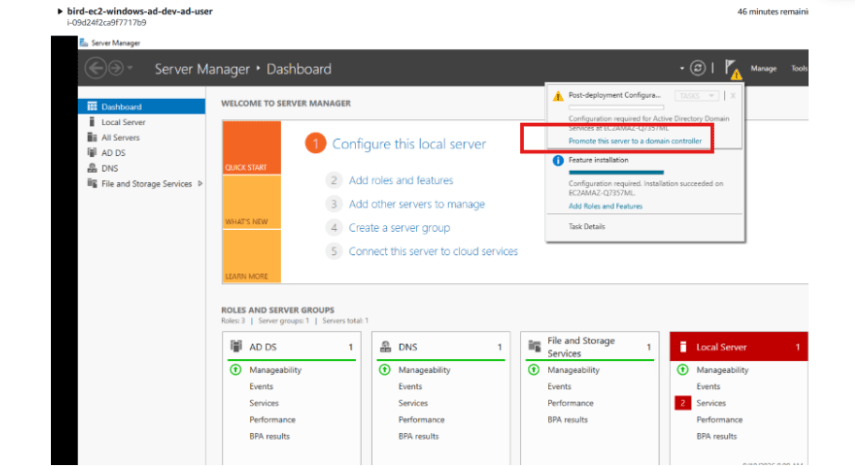Click Configure this local server link

[x=409, y=144]
